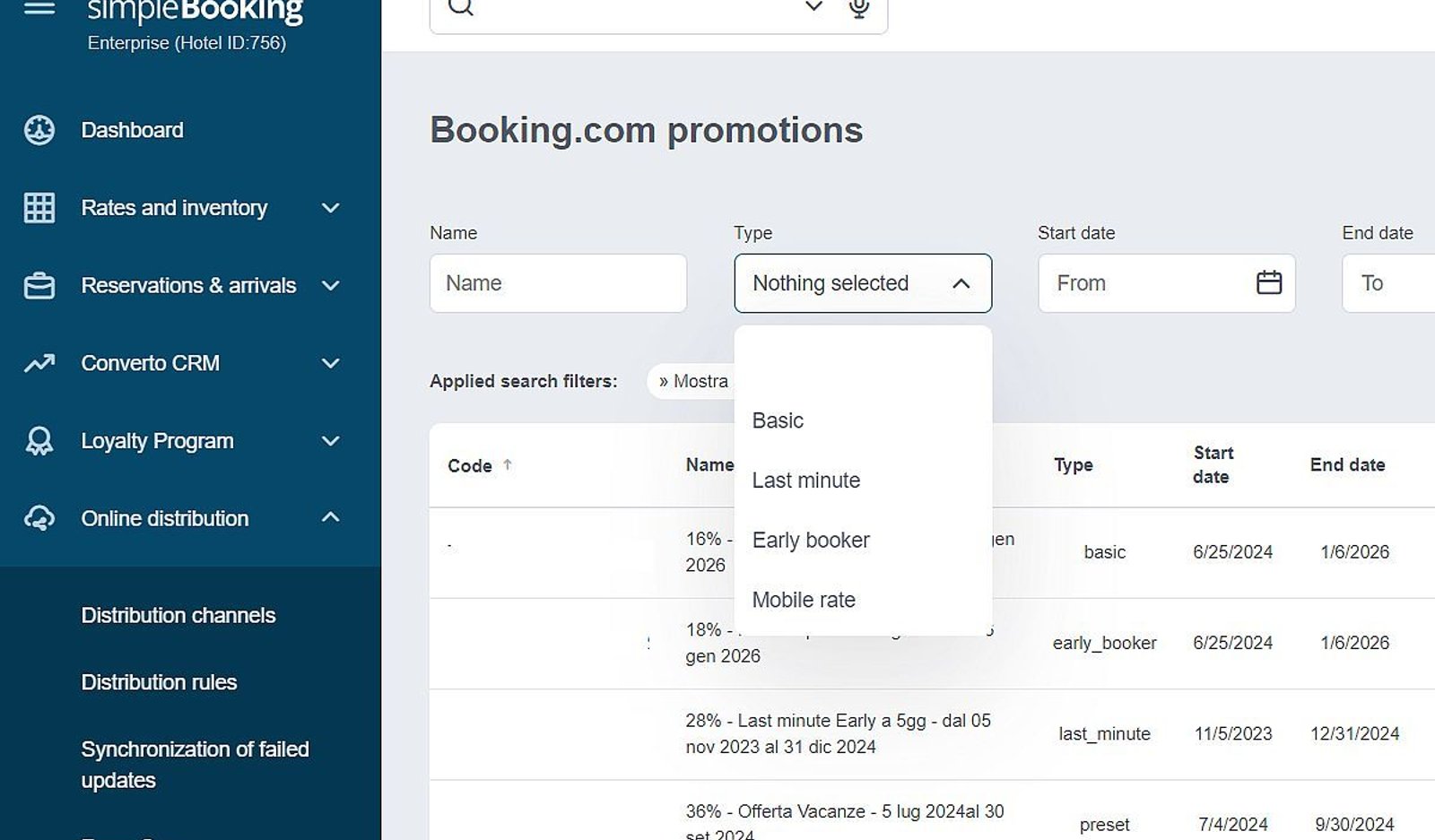Click the Converto CRM trend icon
This screenshot has width=1435, height=840.
[x=39, y=363]
